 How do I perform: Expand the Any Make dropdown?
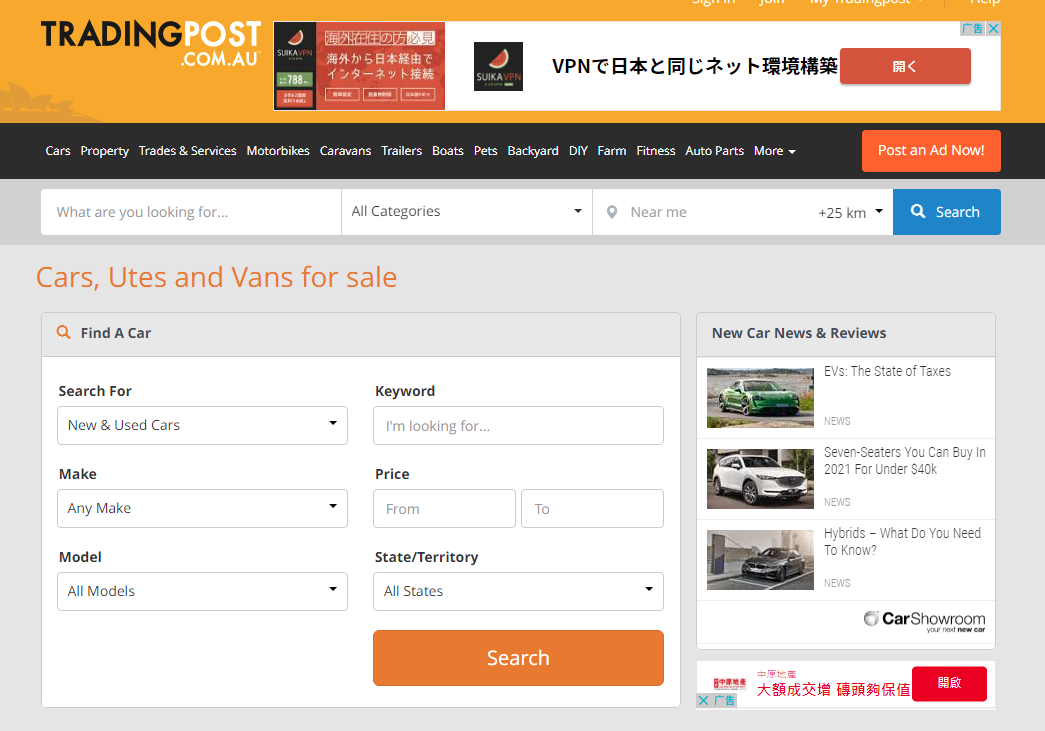(202, 508)
